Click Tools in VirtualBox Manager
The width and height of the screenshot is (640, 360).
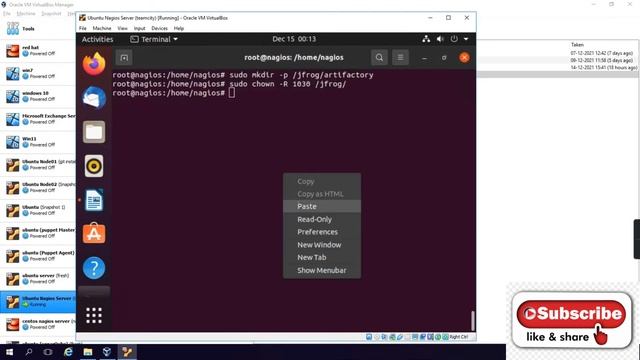[38, 29]
